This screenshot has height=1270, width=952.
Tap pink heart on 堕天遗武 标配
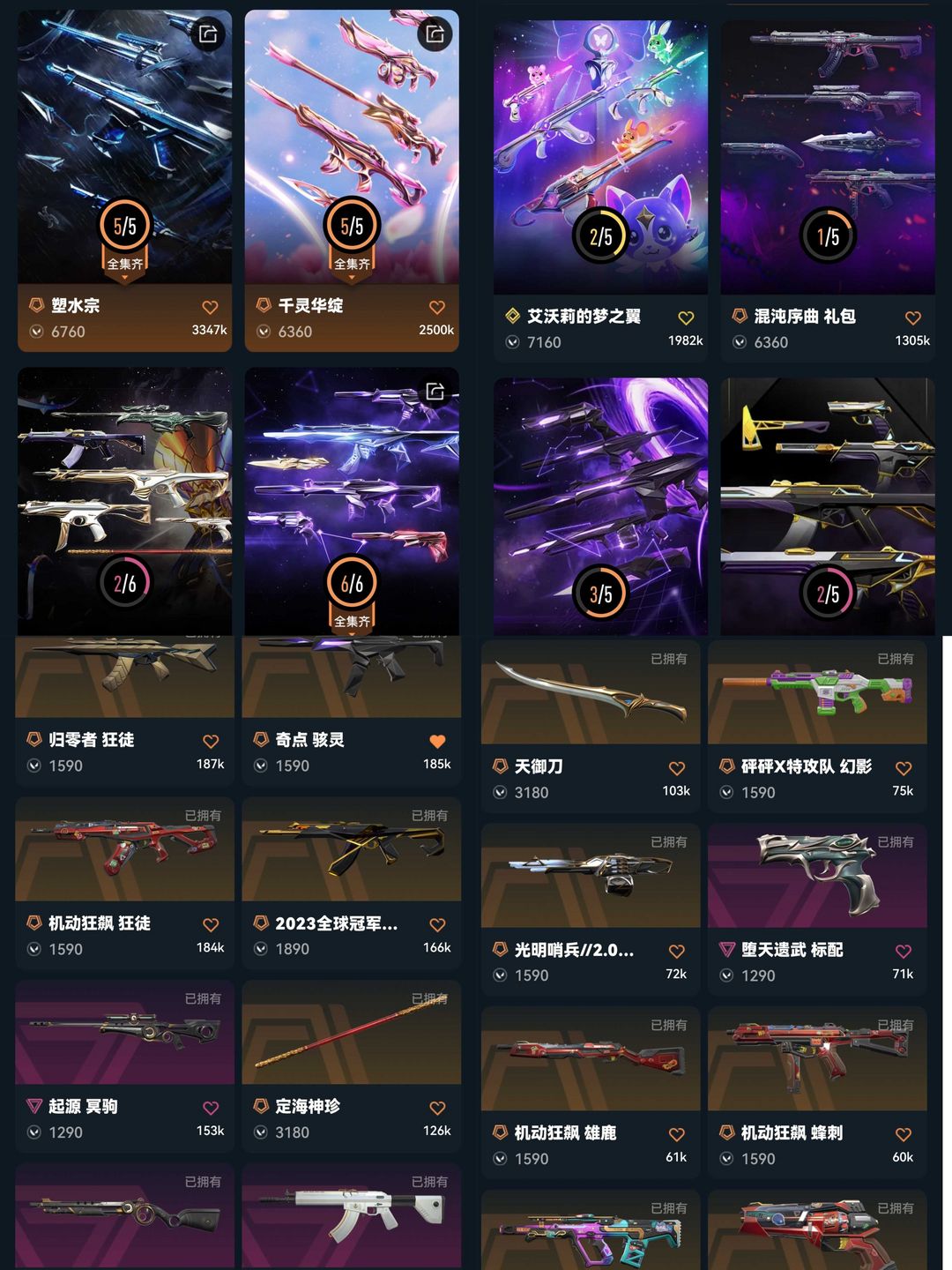coord(904,951)
